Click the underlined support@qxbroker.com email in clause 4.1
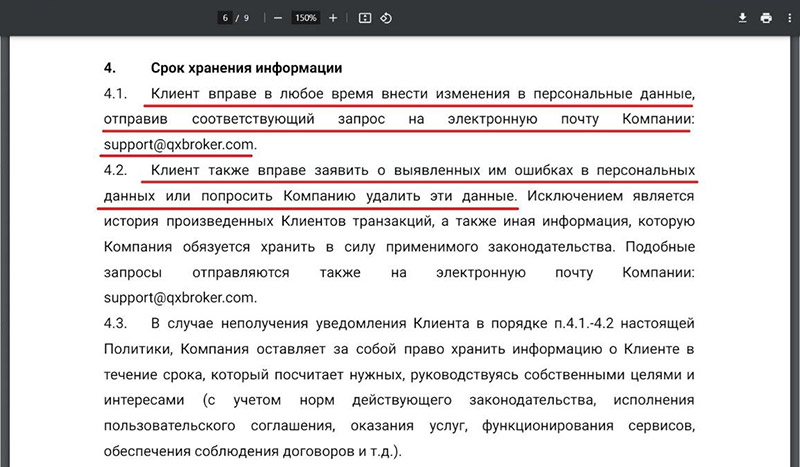This screenshot has width=800, height=467. [x=179, y=145]
